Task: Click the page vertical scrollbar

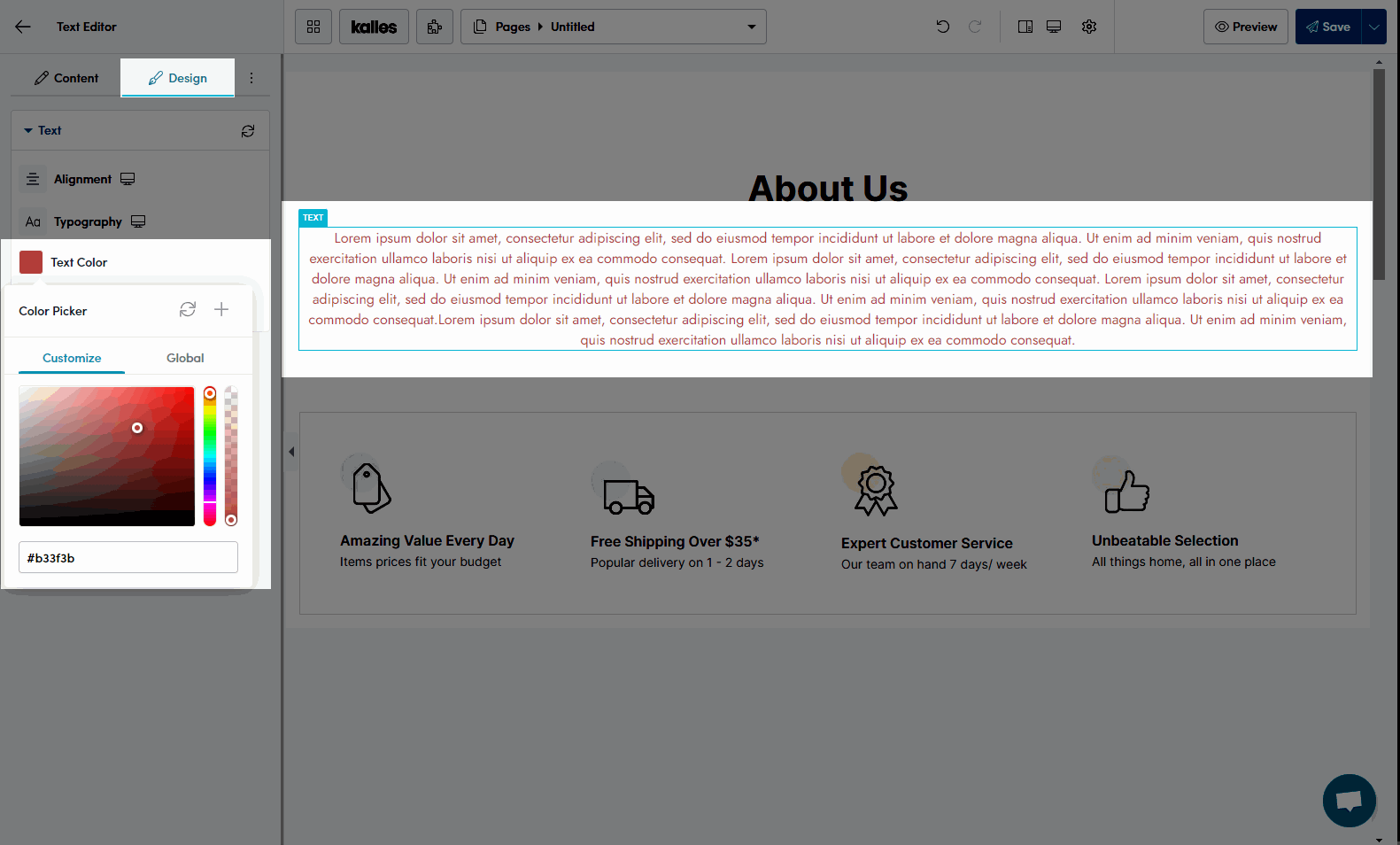Action: (1379, 174)
